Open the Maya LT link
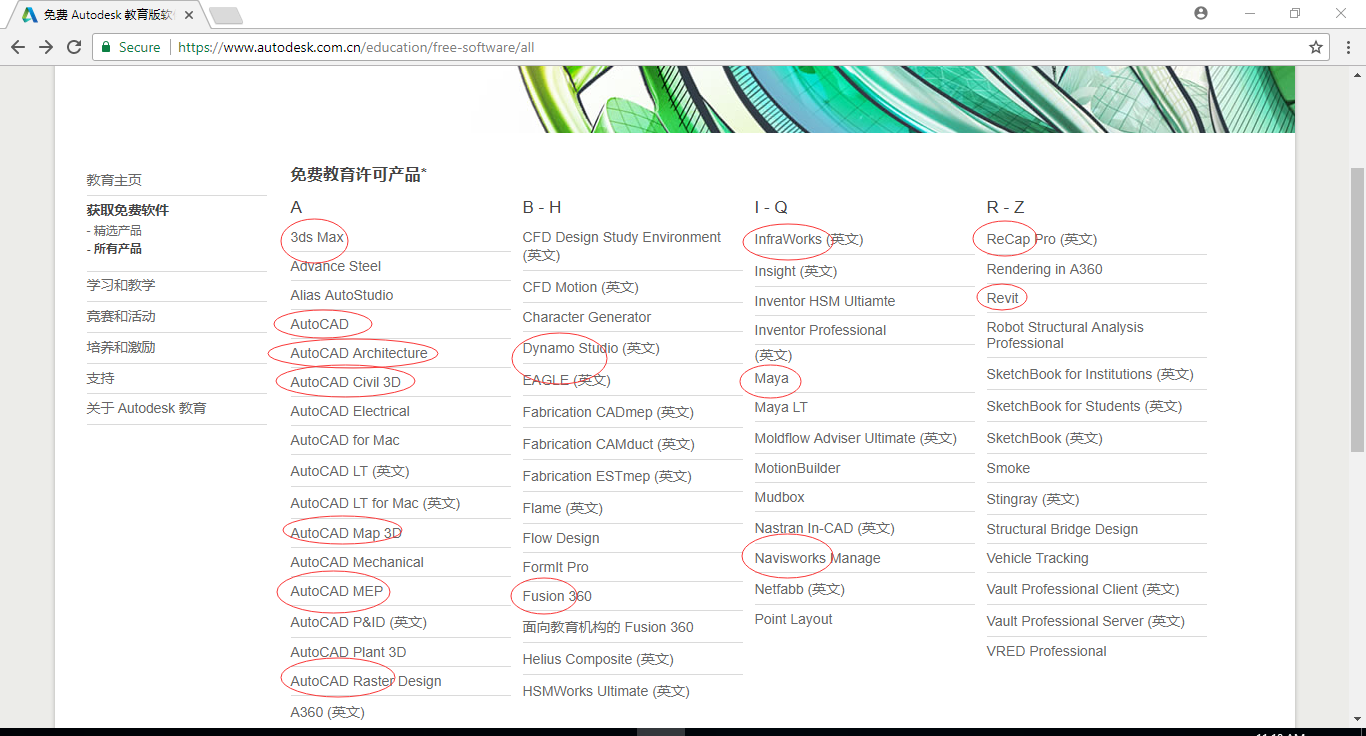 coord(781,407)
